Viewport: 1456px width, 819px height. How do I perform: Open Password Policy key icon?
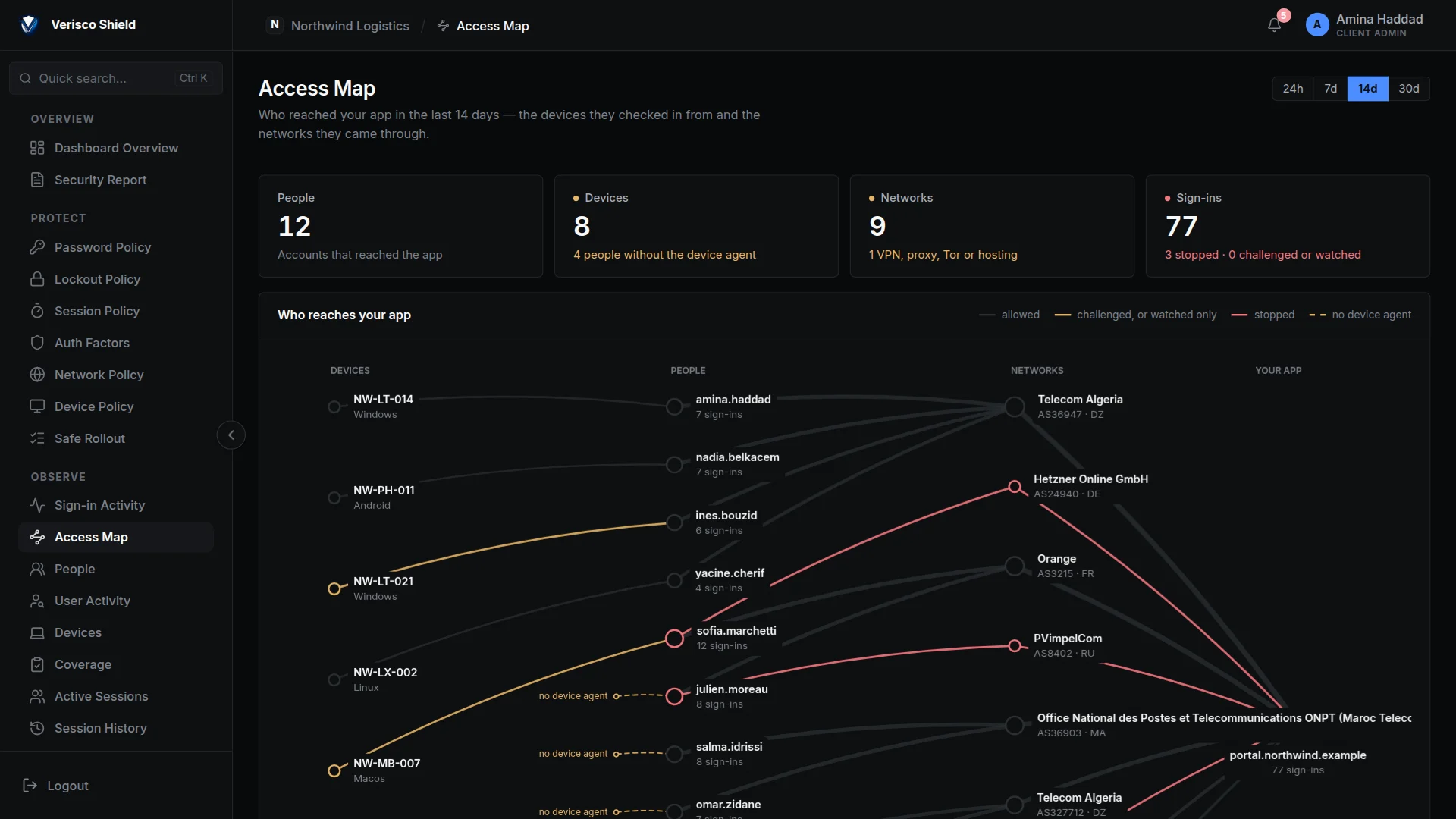point(37,247)
